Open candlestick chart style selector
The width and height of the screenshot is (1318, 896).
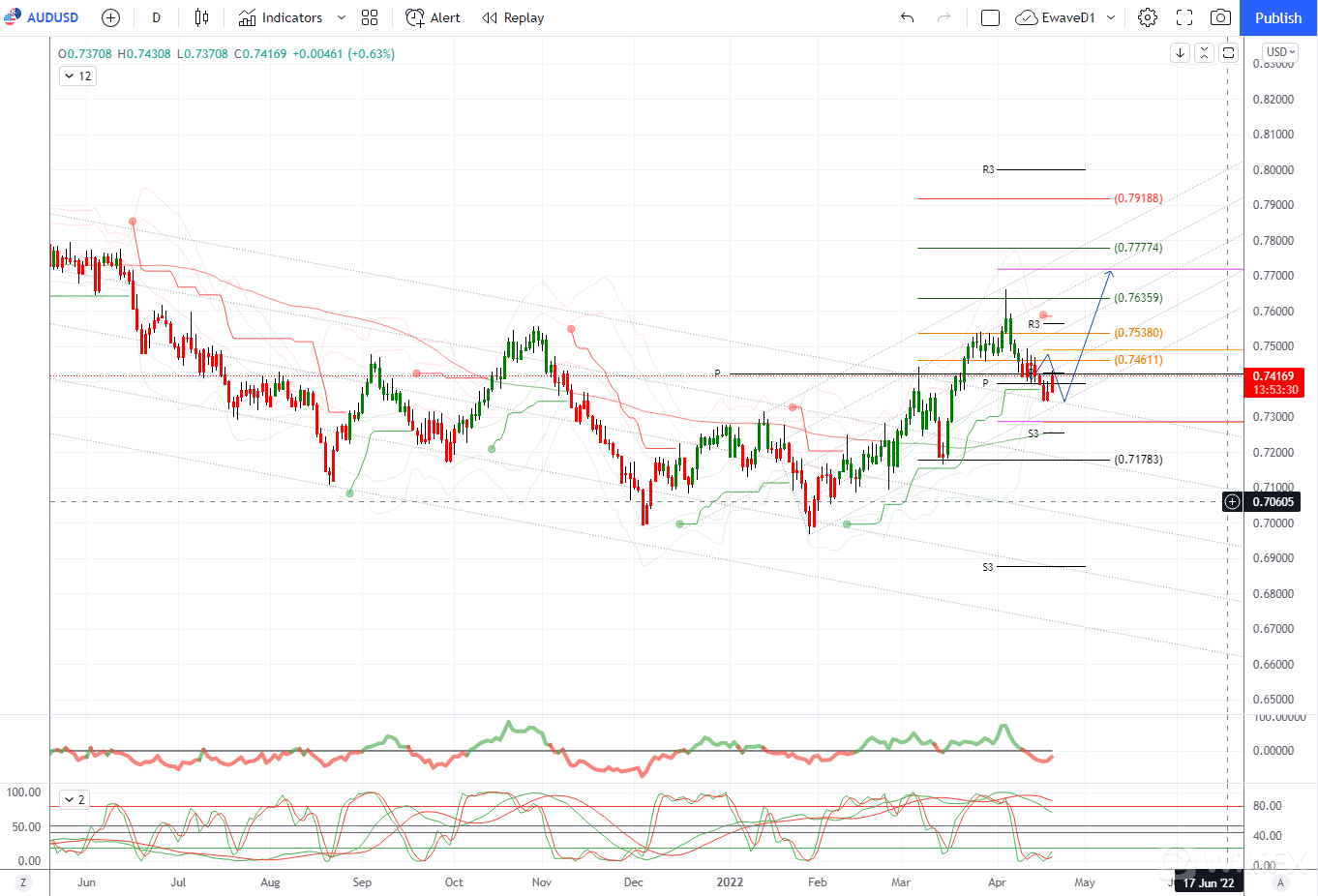point(201,17)
